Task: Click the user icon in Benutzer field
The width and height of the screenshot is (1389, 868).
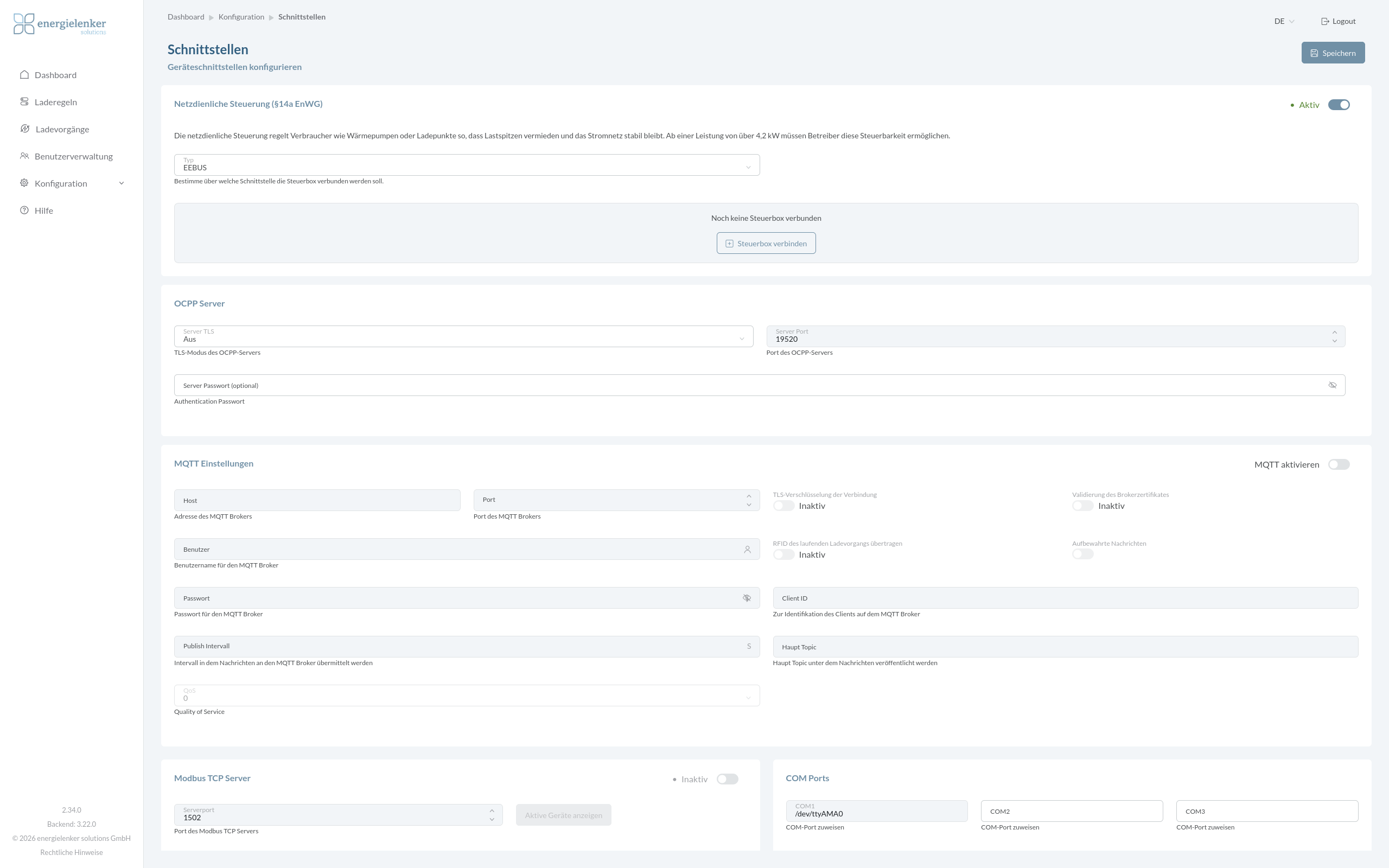Action: click(x=747, y=550)
